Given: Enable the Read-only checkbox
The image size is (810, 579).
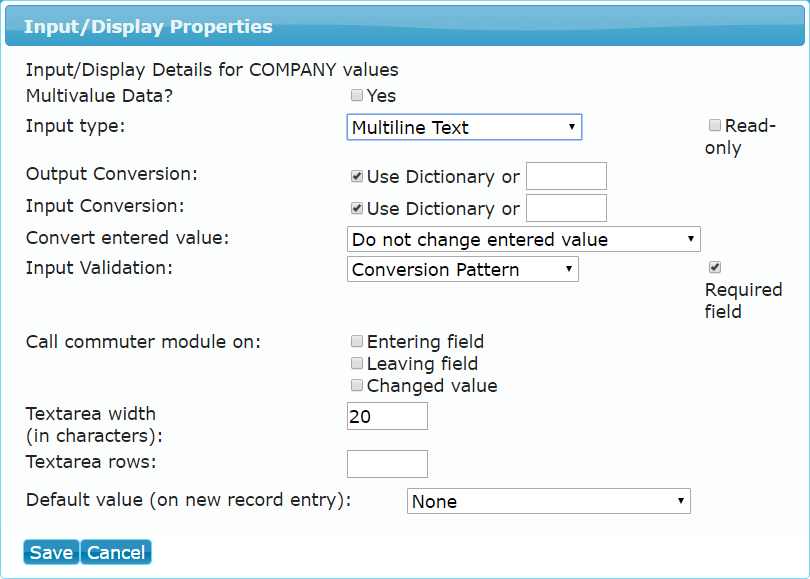Looking at the screenshot, I should [714, 125].
